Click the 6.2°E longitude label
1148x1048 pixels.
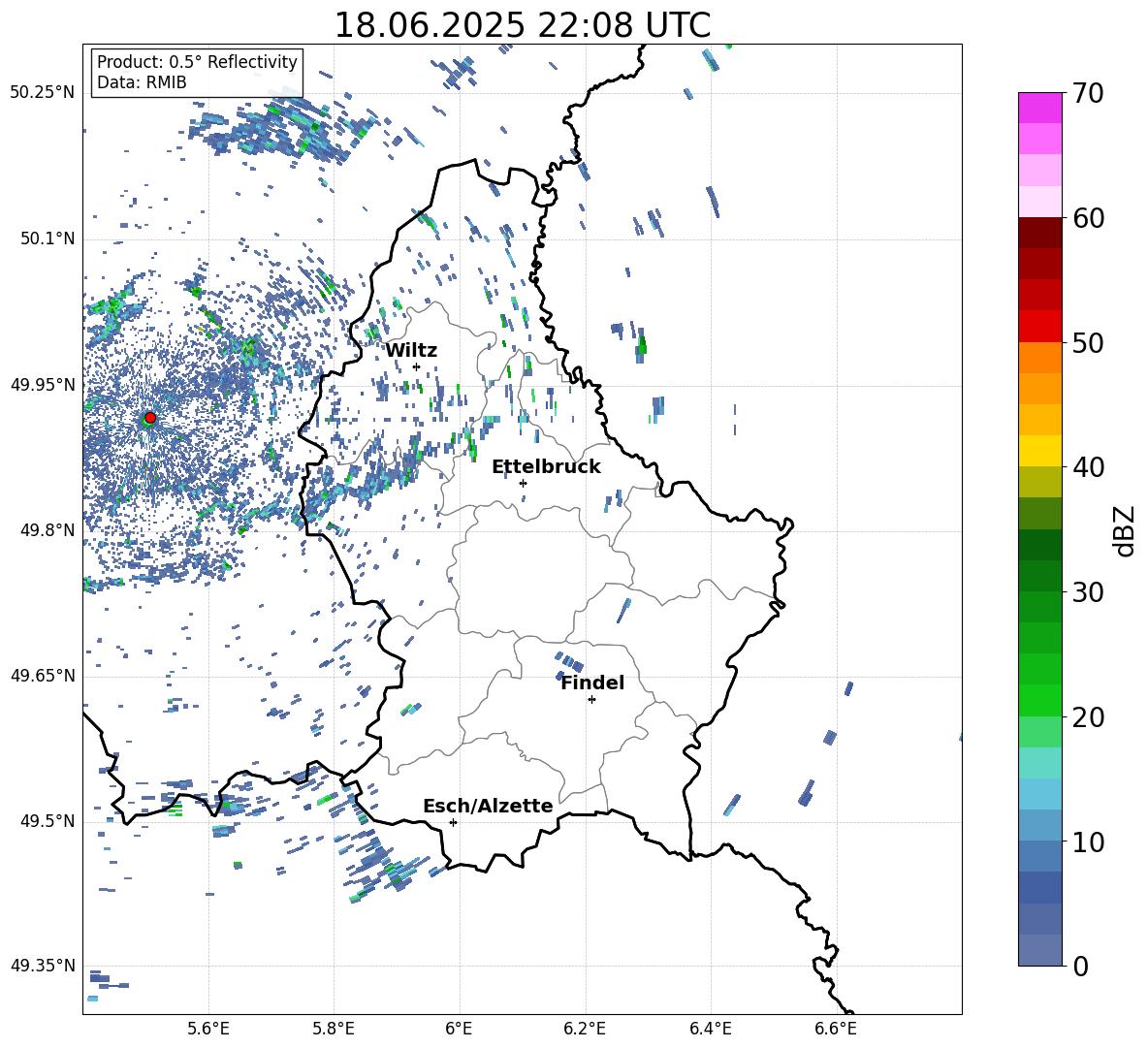click(x=585, y=1029)
